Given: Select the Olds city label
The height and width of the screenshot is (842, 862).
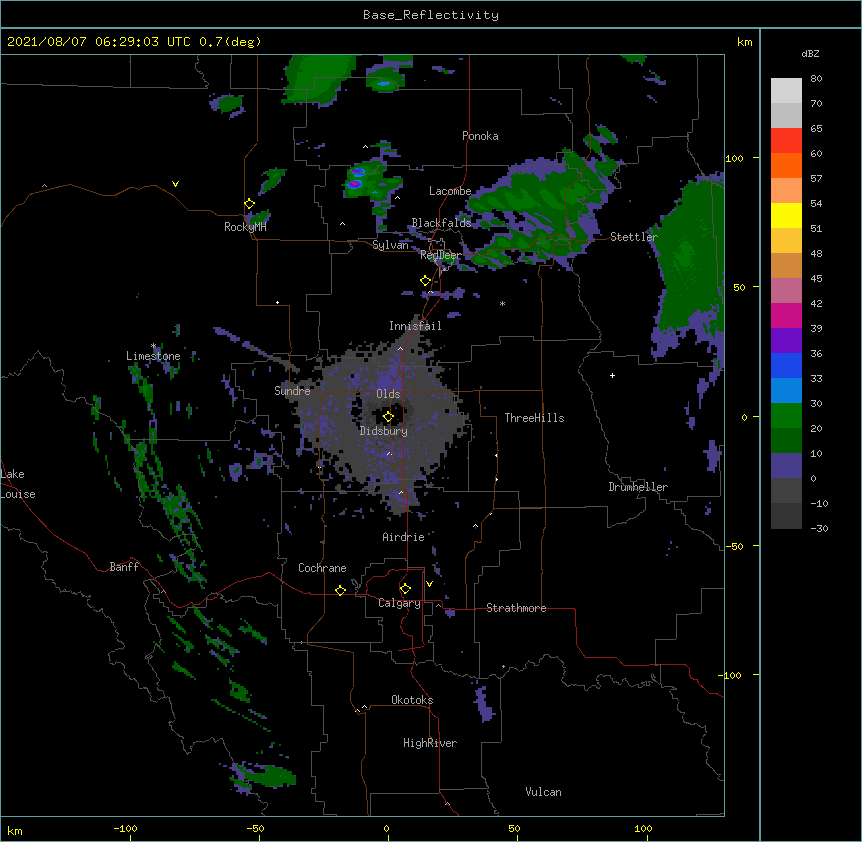Looking at the screenshot, I should point(388,394).
